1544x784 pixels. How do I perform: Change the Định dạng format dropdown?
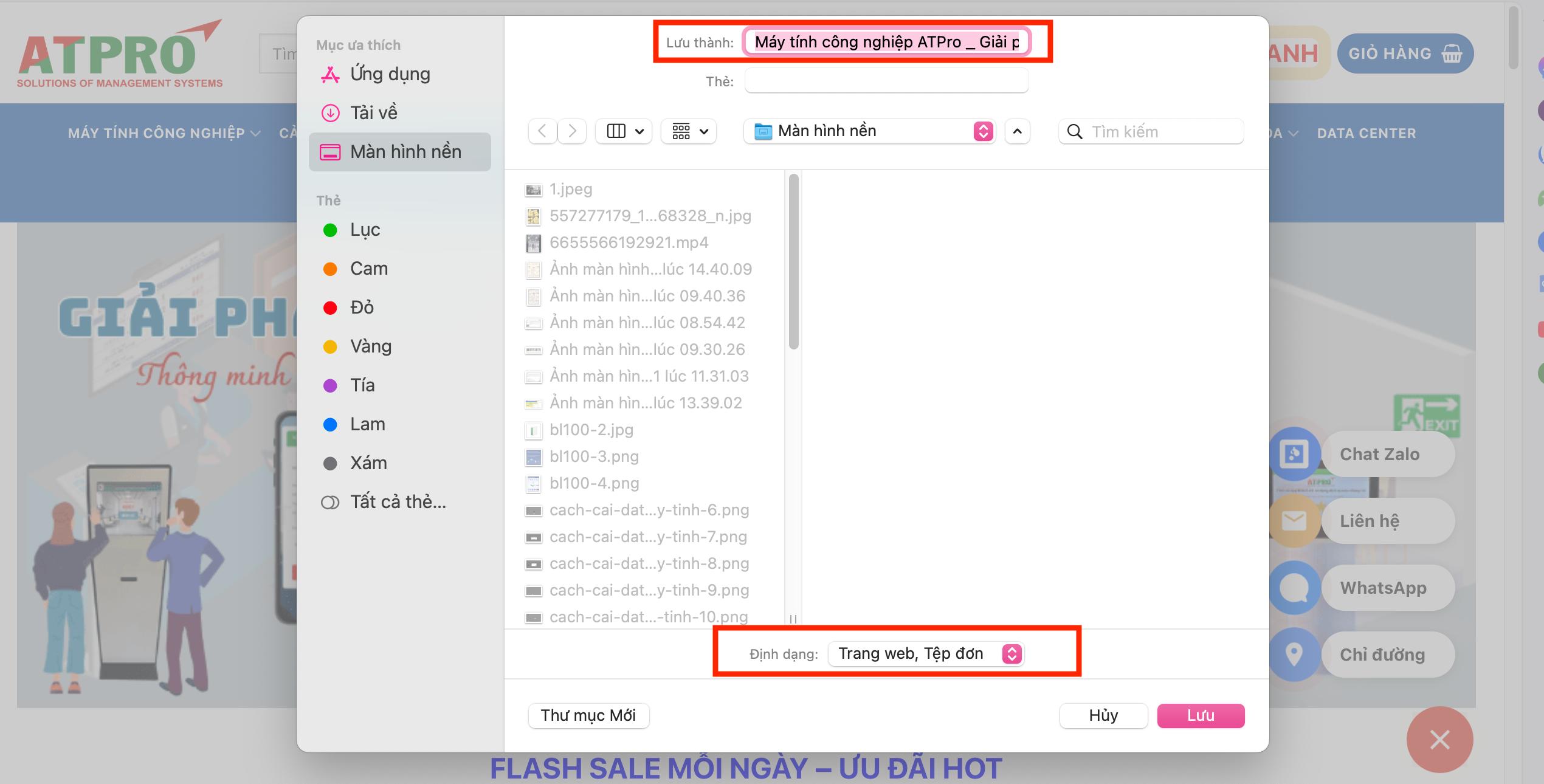pyautogui.click(x=926, y=654)
